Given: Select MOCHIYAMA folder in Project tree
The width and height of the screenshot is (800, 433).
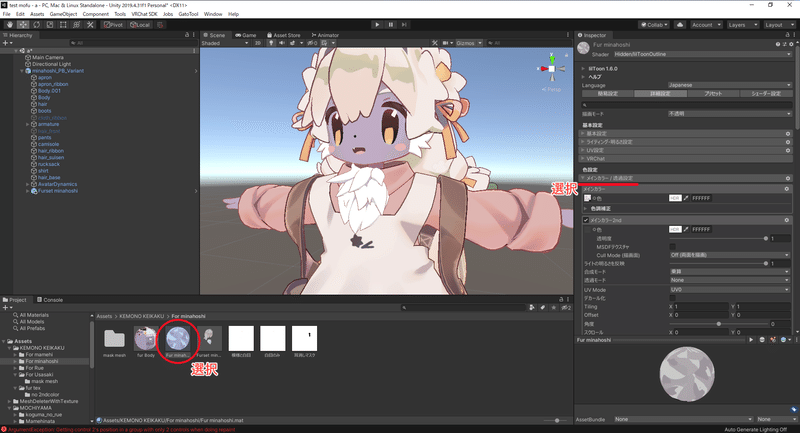Looking at the screenshot, I should tap(35, 408).
